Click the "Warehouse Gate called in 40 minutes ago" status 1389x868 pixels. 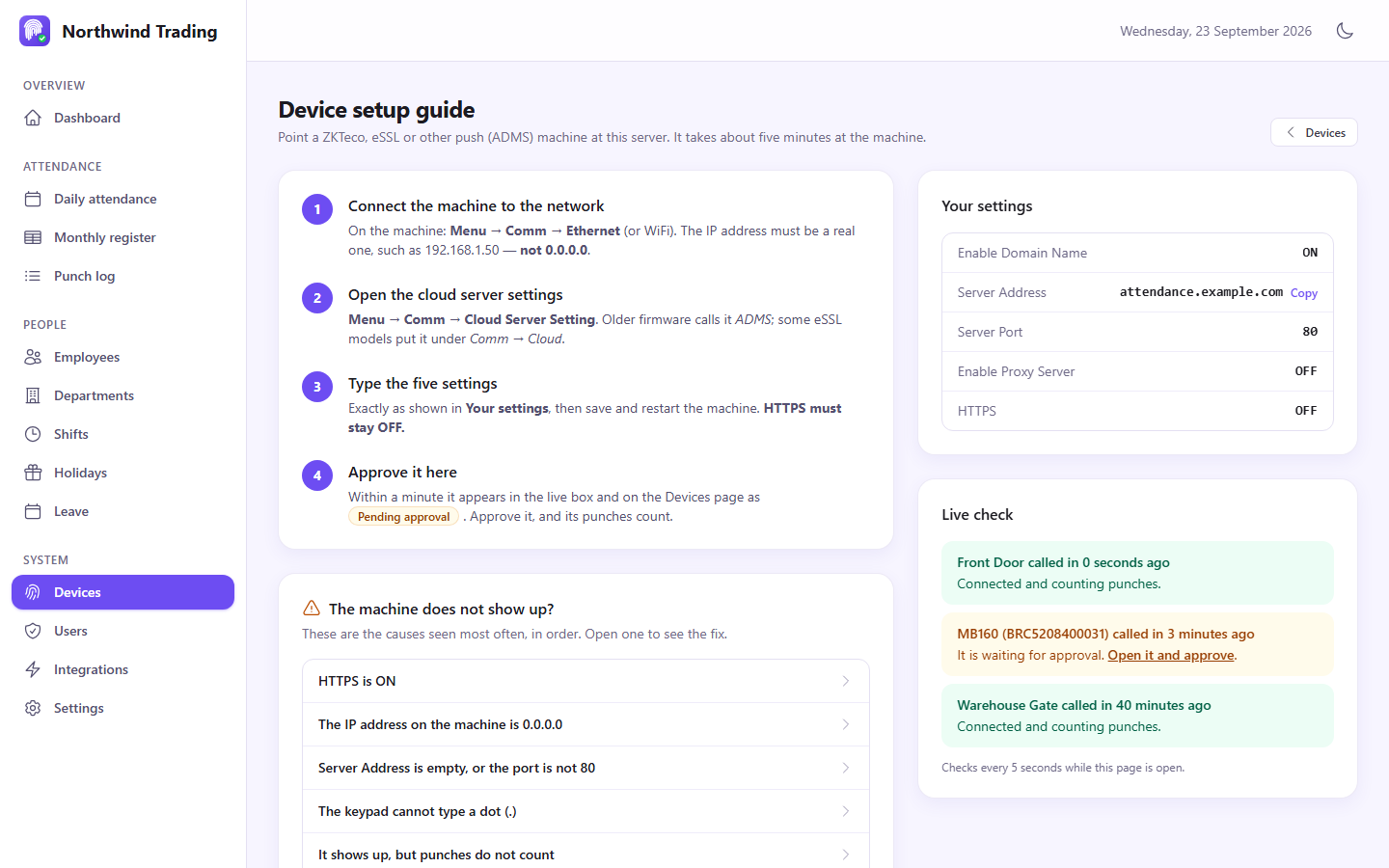(x=1084, y=705)
